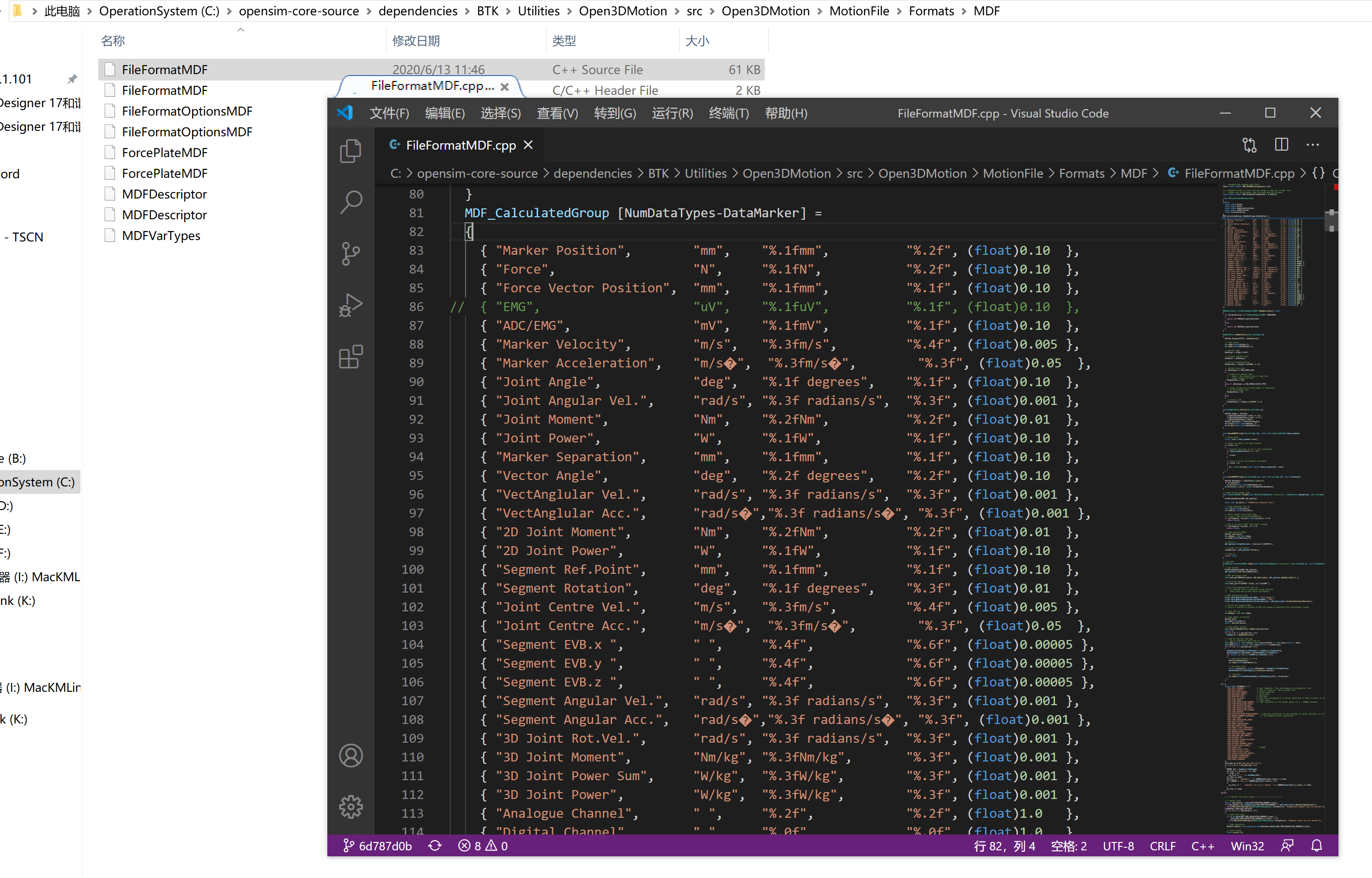
Task: Sort Explorer files by 大小 column
Action: point(724,40)
